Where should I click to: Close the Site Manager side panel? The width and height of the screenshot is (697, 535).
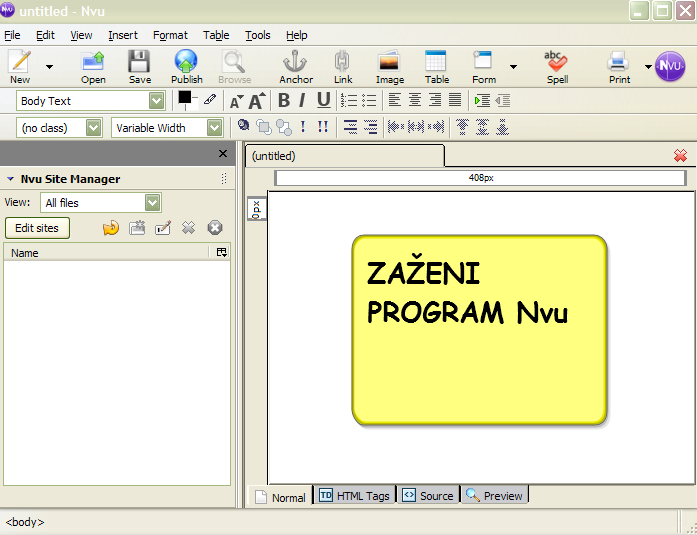click(x=223, y=154)
